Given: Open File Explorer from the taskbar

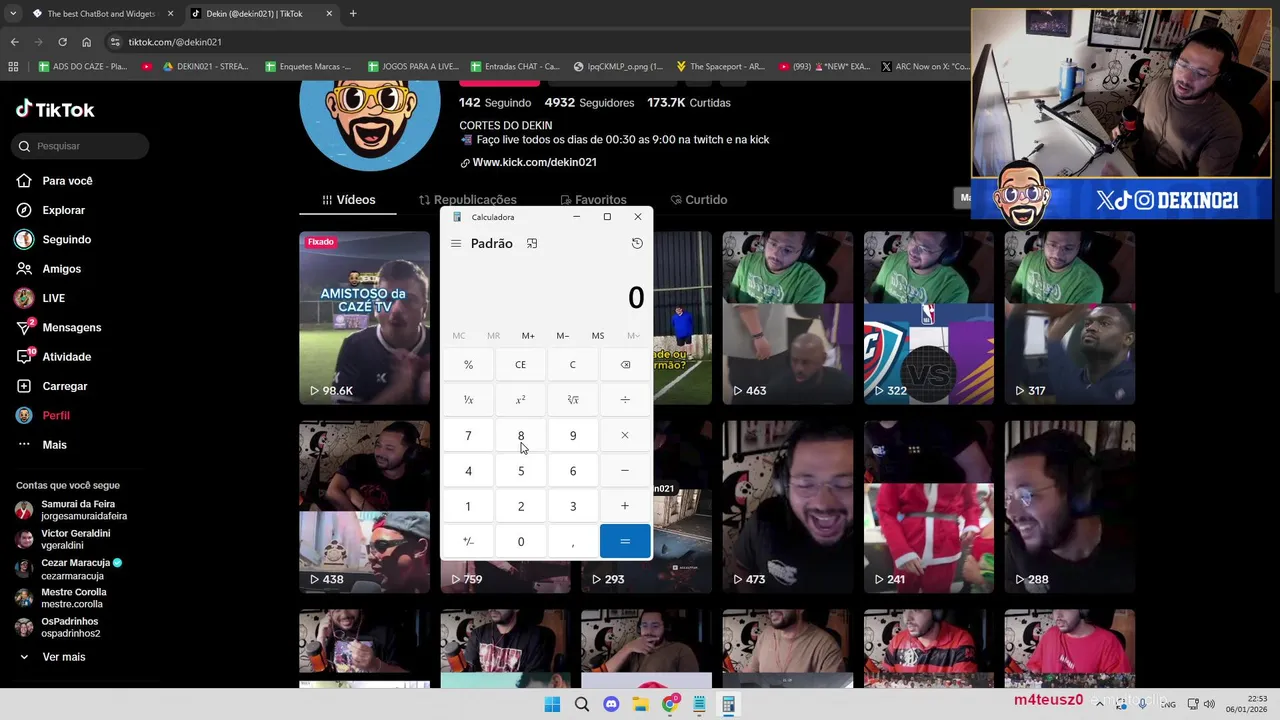Looking at the screenshot, I should click(x=640, y=705).
